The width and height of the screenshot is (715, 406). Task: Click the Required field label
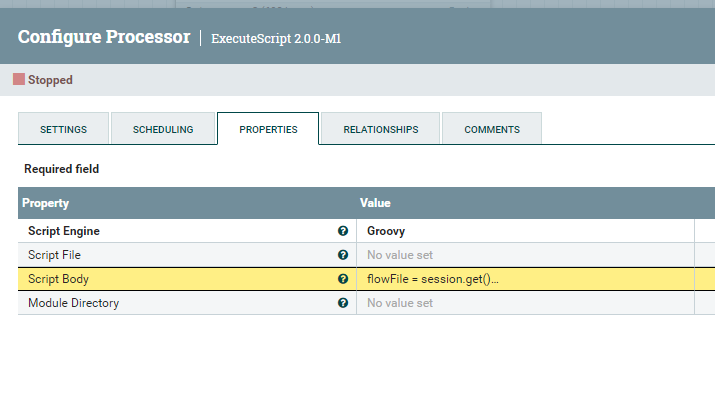62,169
